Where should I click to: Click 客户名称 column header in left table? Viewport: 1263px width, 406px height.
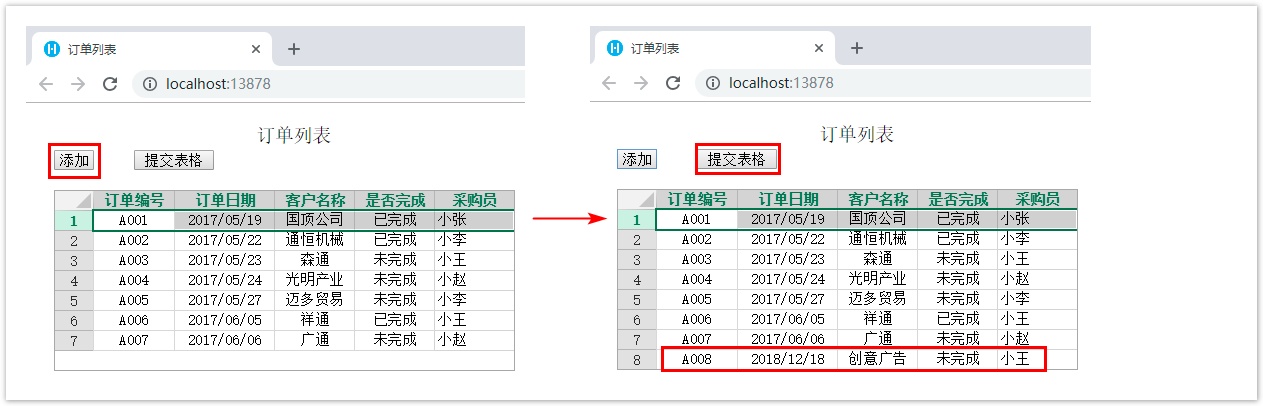point(315,200)
